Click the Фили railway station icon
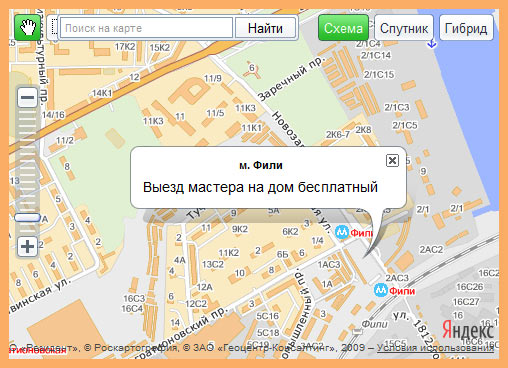Image resolution: width=508 pixels, height=368 pixels. [357, 331]
